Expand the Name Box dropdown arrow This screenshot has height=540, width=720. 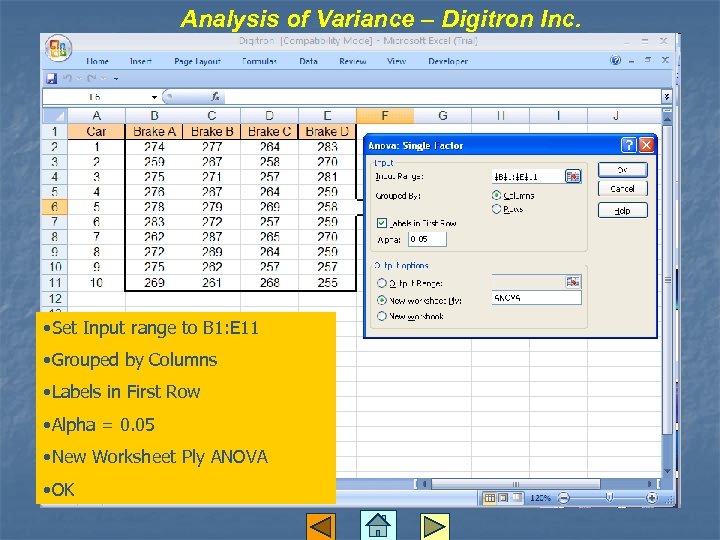coord(154,97)
